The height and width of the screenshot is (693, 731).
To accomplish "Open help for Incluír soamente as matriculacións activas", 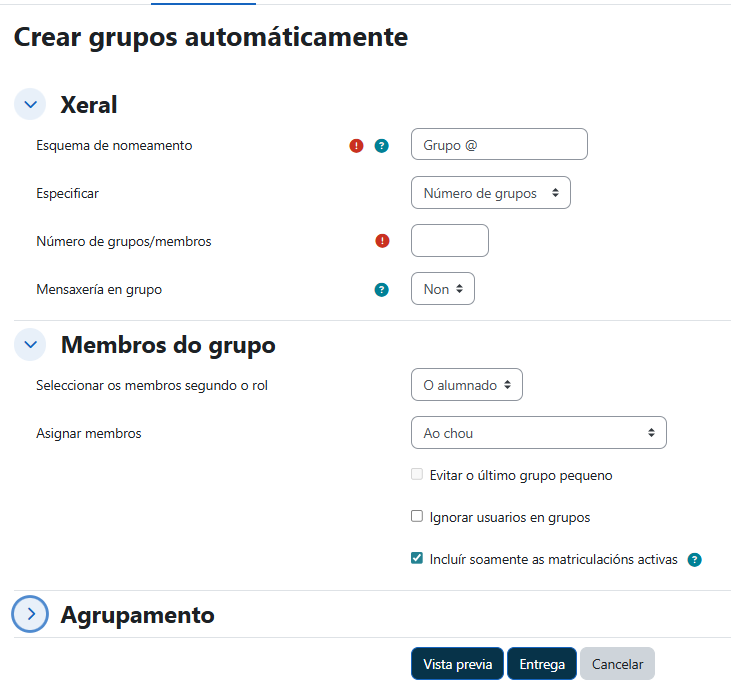I will [x=695, y=560].
